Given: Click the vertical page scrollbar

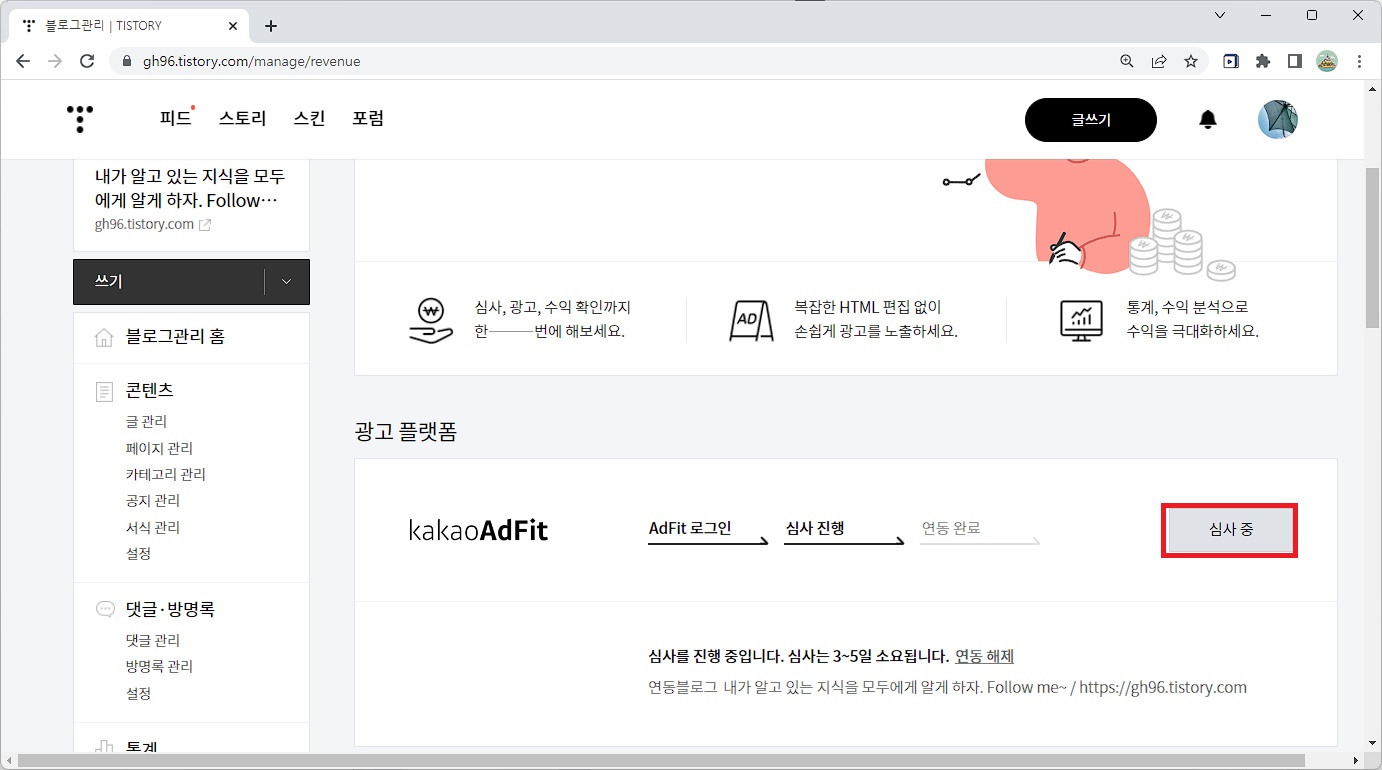Looking at the screenshot, I should (x=1373, y=248).
